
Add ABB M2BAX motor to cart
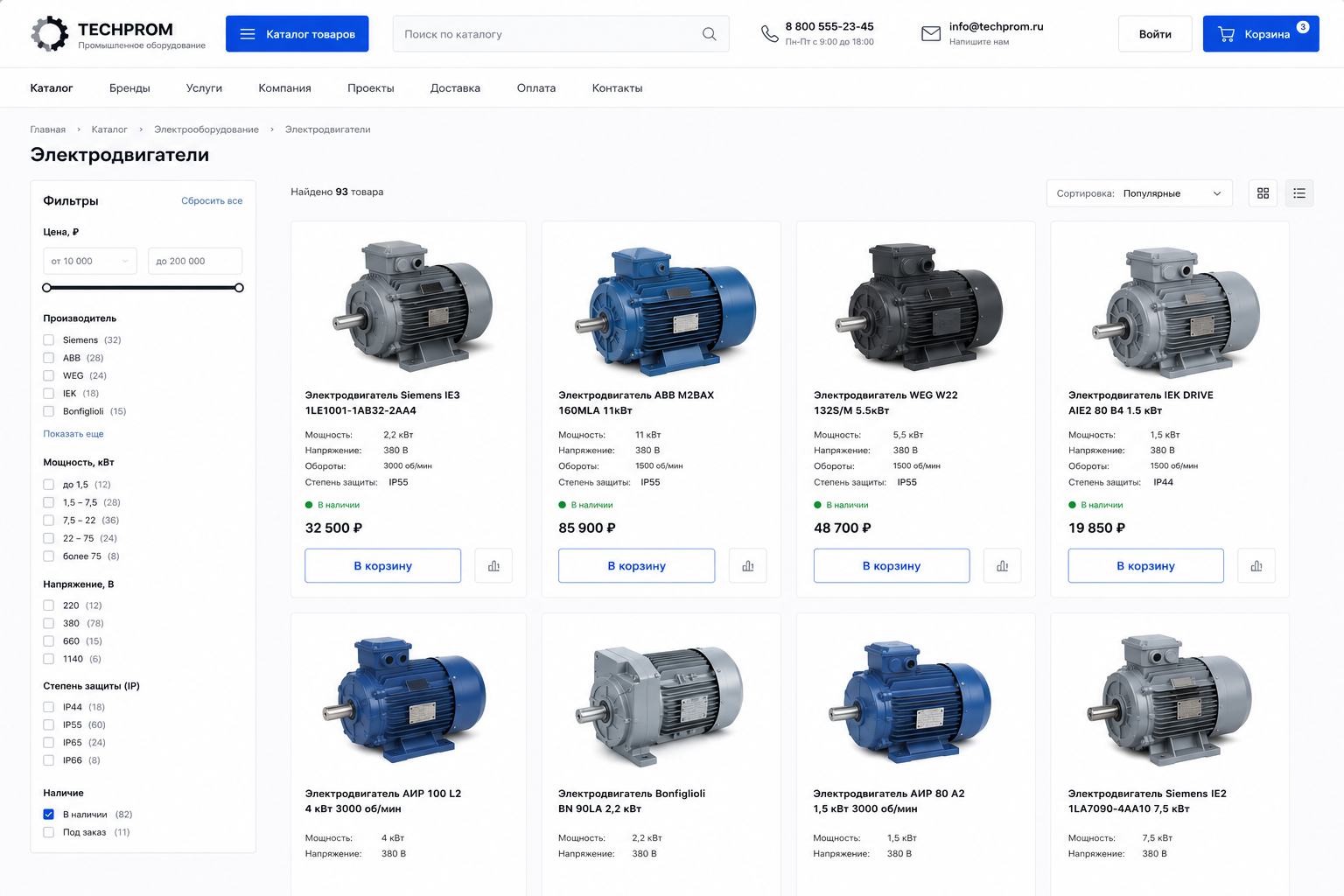point(636,566)
